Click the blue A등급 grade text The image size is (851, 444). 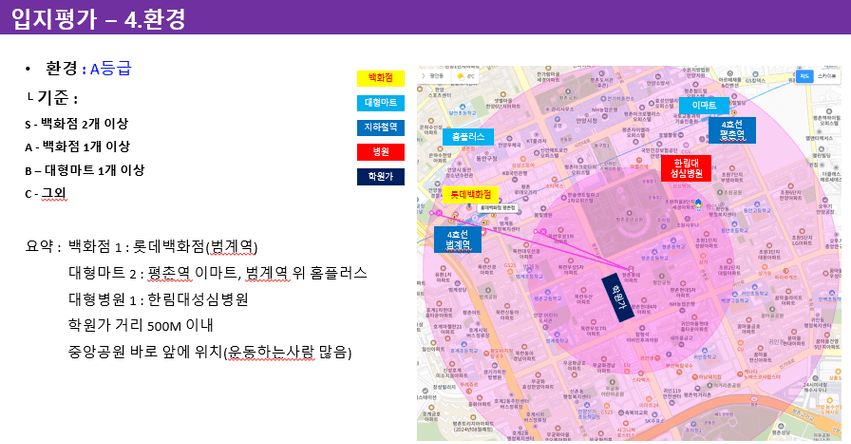coord(111,68)
